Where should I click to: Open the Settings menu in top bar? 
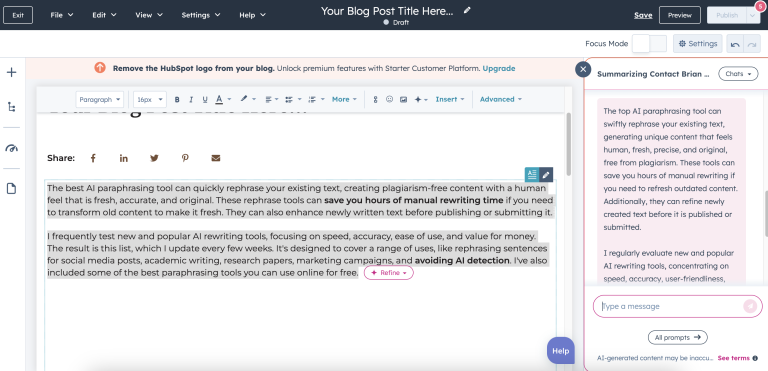coord(201,15)
